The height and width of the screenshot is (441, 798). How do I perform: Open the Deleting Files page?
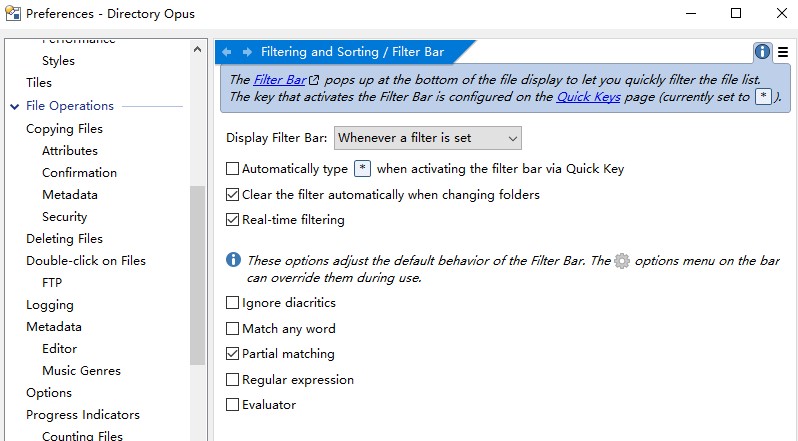(64, 239)
